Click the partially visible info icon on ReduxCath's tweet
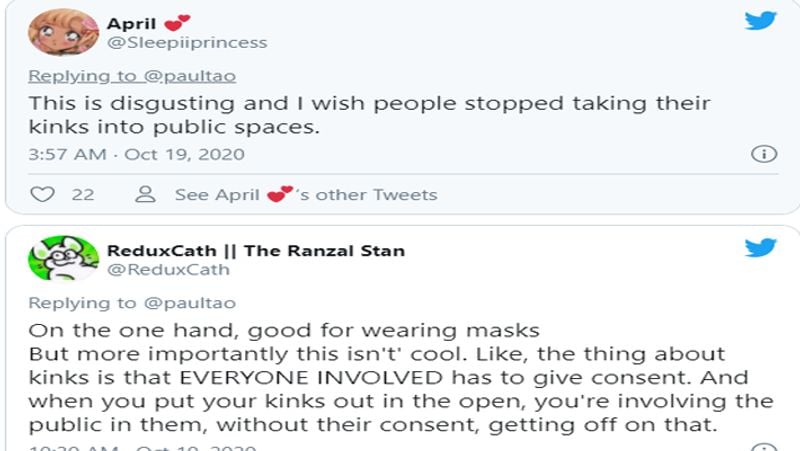This screenshot has width=800, height=451. click(x=764, y=447)
